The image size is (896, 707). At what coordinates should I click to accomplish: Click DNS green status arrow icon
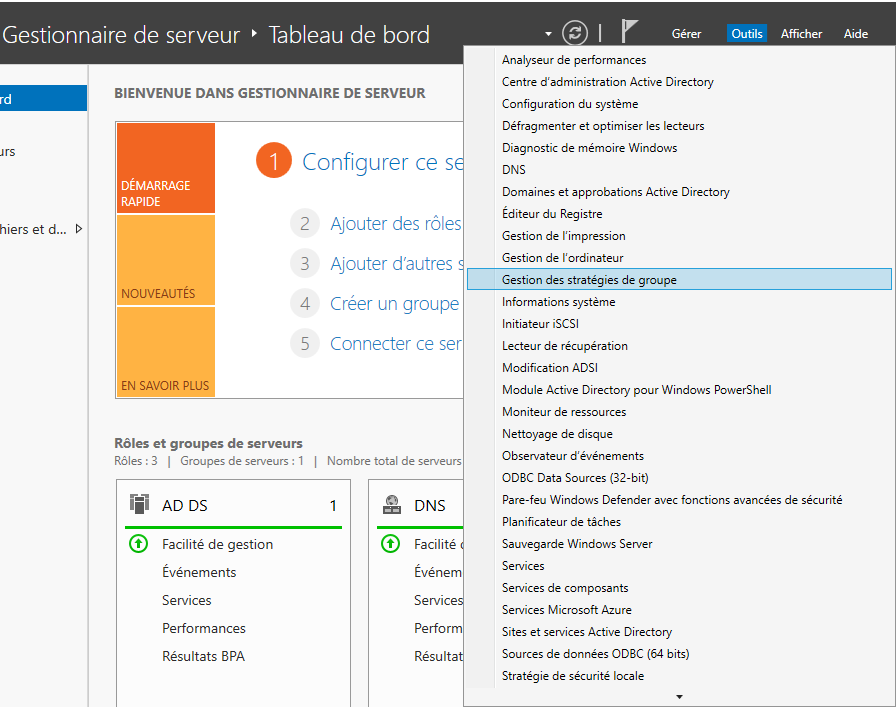tap(391, 544)
